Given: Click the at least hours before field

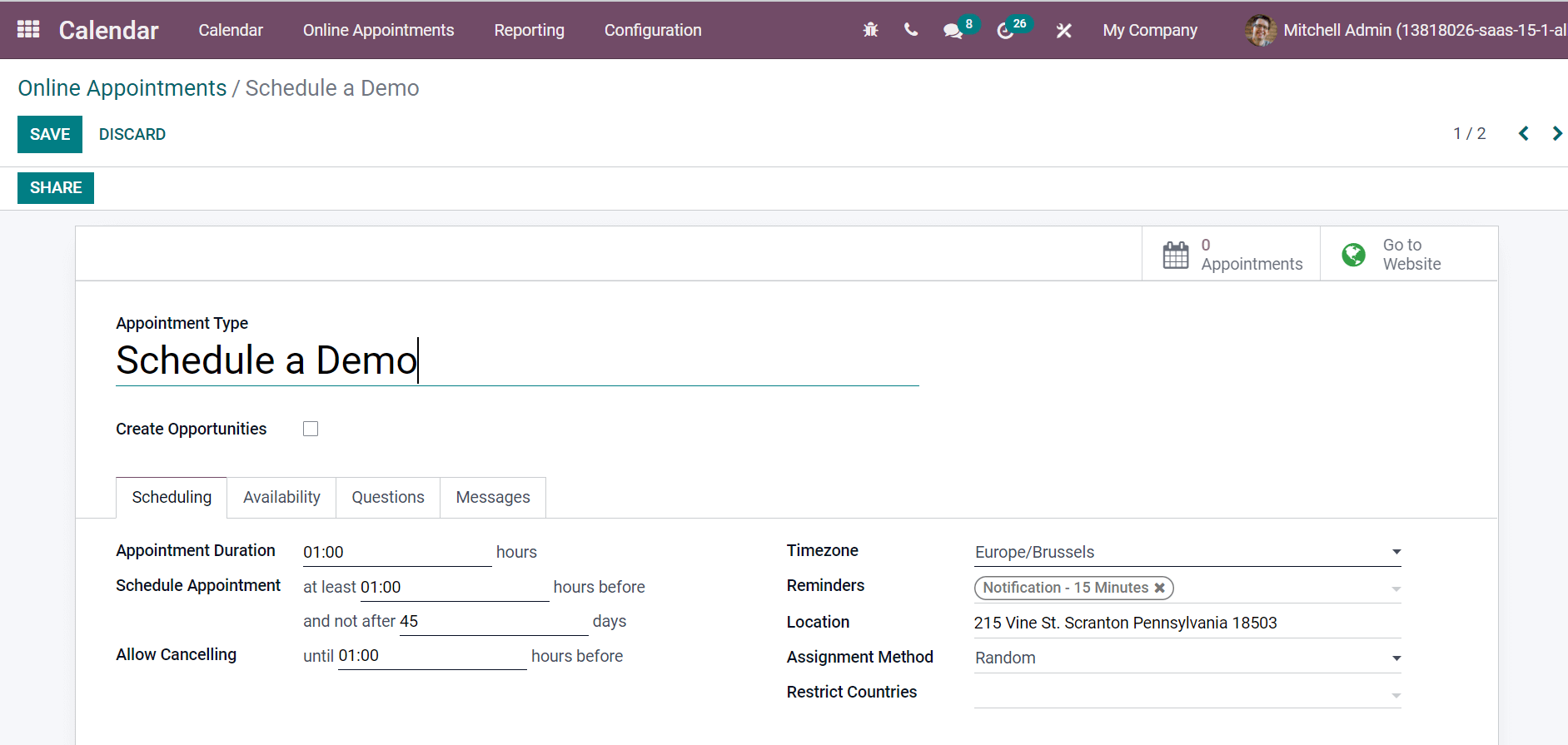Looking at the screenshot, I should pyautogui.click(x=455, y=587).
